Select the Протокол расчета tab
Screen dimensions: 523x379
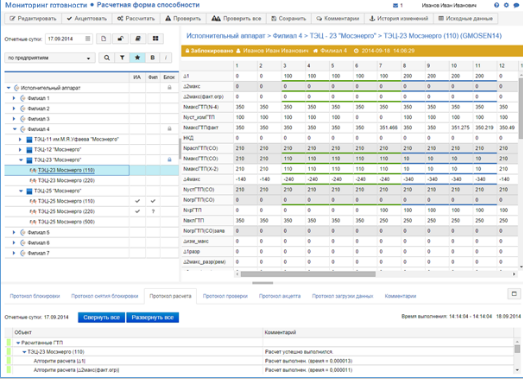click(x=170, y=296)
